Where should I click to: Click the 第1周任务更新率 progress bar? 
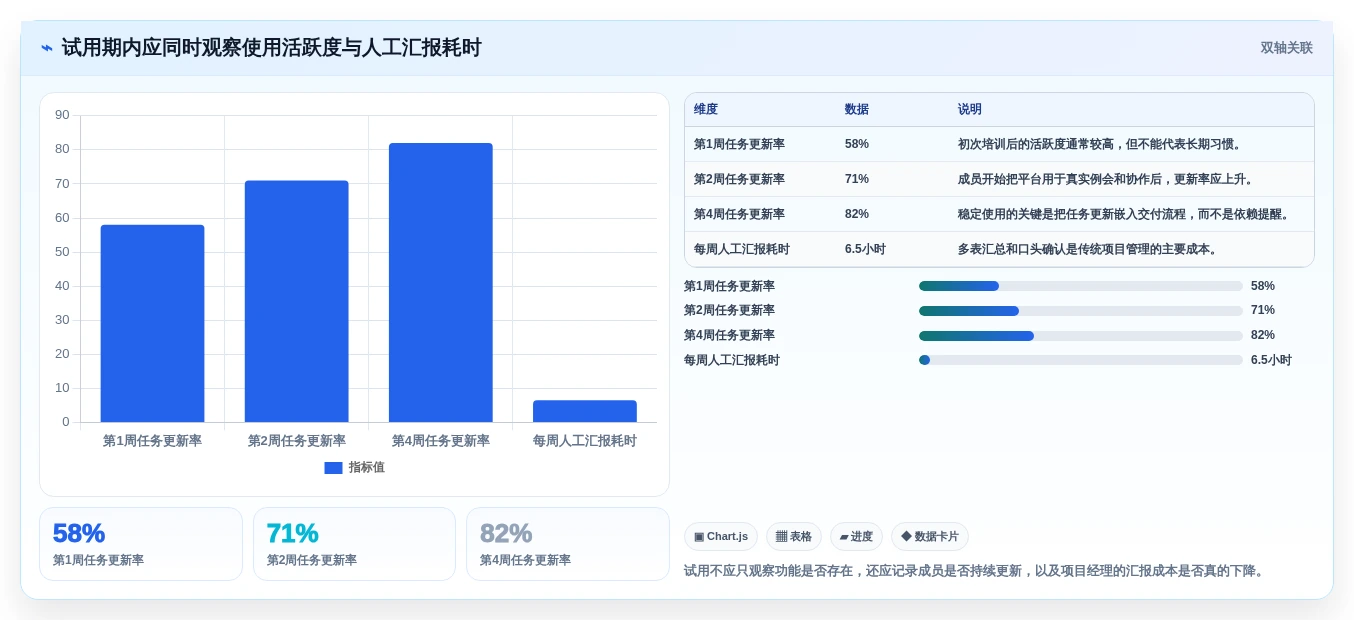[1081, 286]
